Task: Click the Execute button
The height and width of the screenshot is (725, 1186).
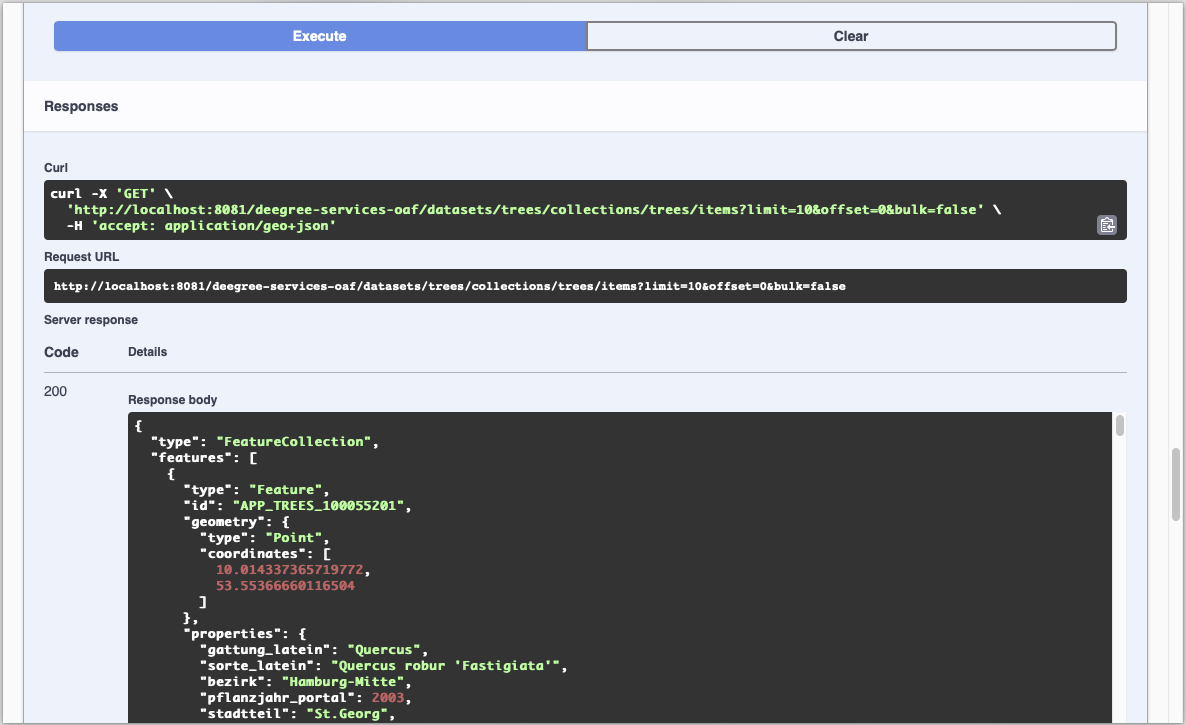Action: coord(319,36)
